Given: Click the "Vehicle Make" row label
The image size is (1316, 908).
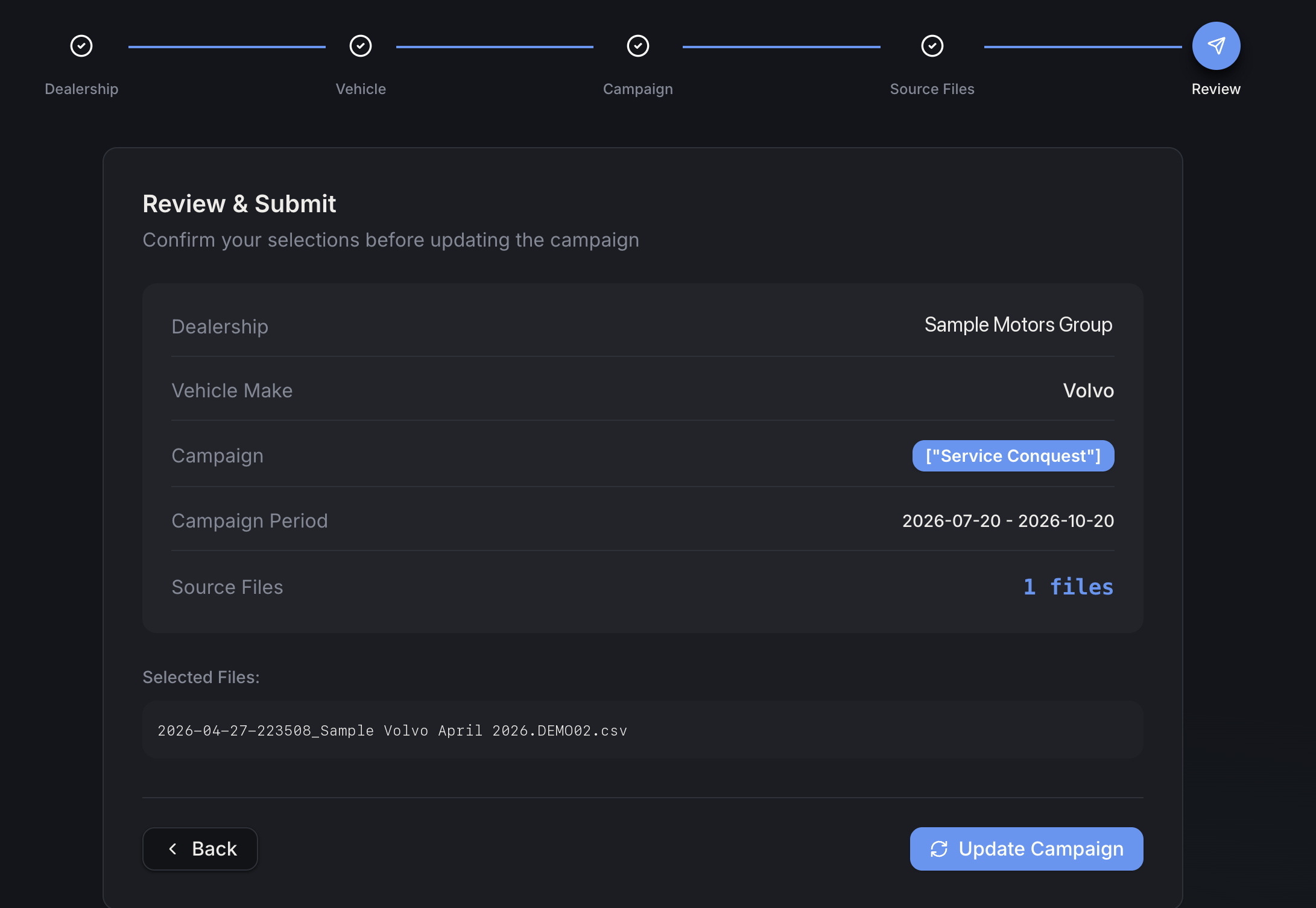Looking at the screenshot, I should tap(232, 391).
